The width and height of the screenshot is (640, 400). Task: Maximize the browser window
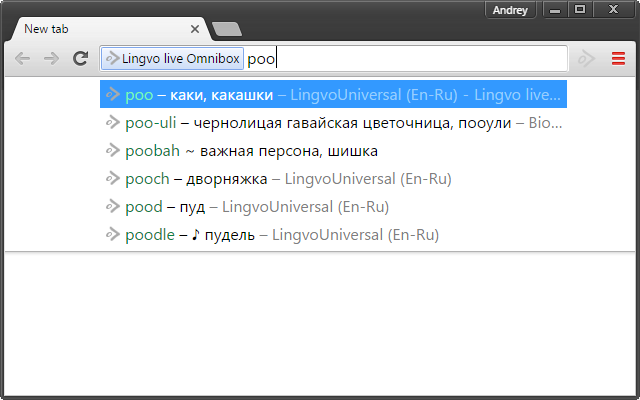point(580,10)
